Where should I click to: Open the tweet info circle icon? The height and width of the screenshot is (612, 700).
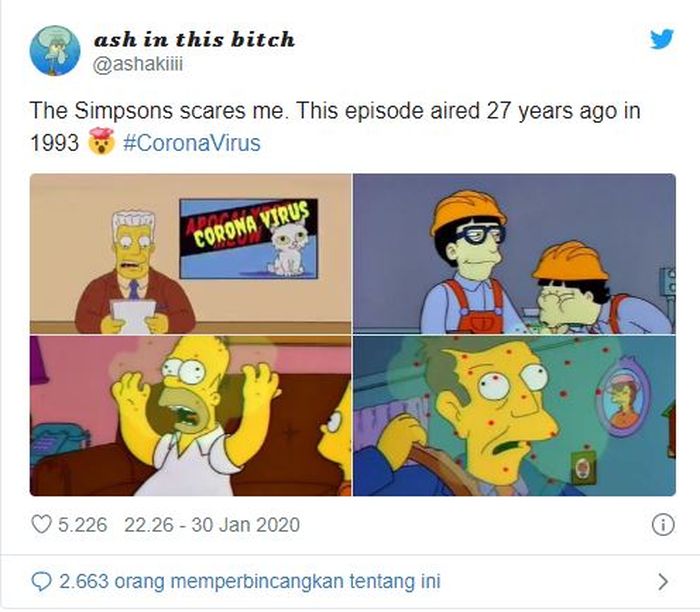(x=663, y=525)
